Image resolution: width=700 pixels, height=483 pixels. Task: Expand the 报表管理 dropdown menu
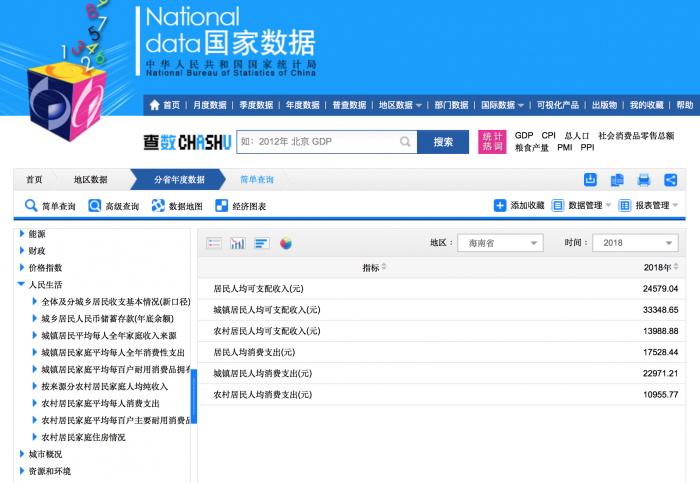click(x=649, y=205)
